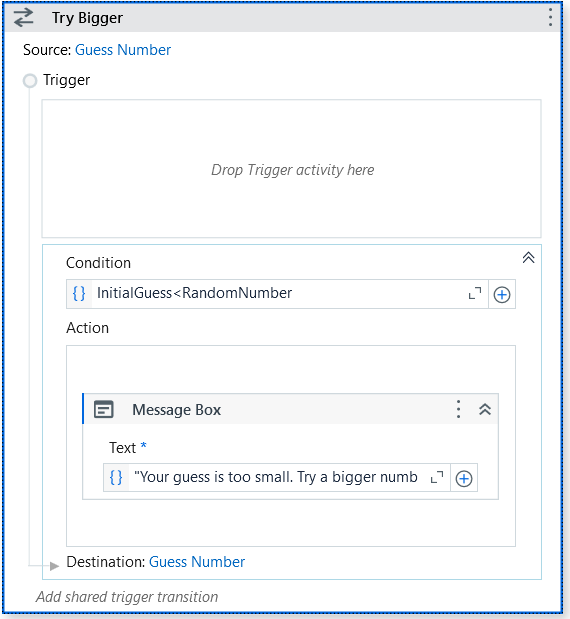Click the Destination arrow marker
570x619 pixels.
click(x=54, y=566)
